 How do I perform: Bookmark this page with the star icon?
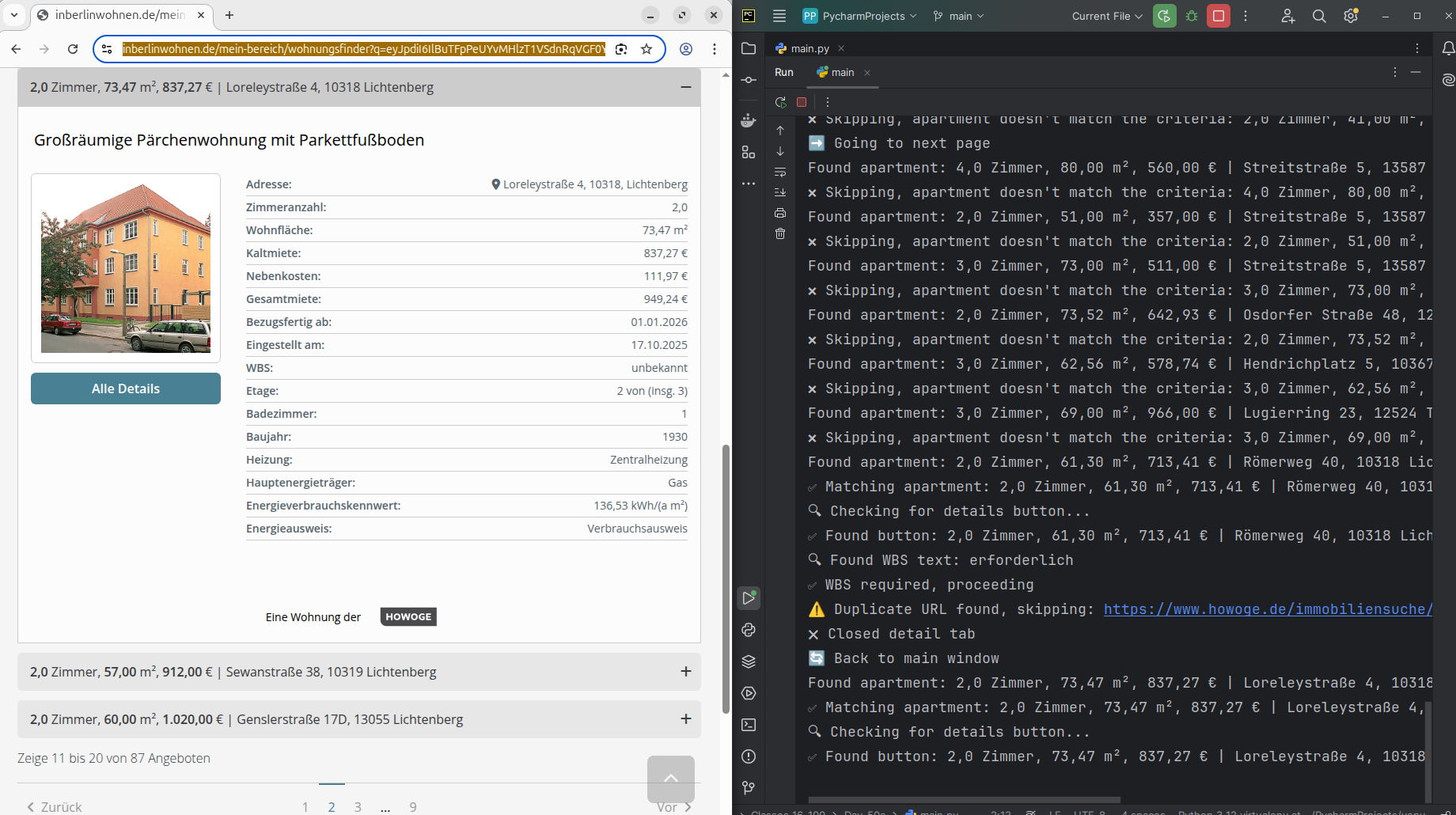[646, 49]
